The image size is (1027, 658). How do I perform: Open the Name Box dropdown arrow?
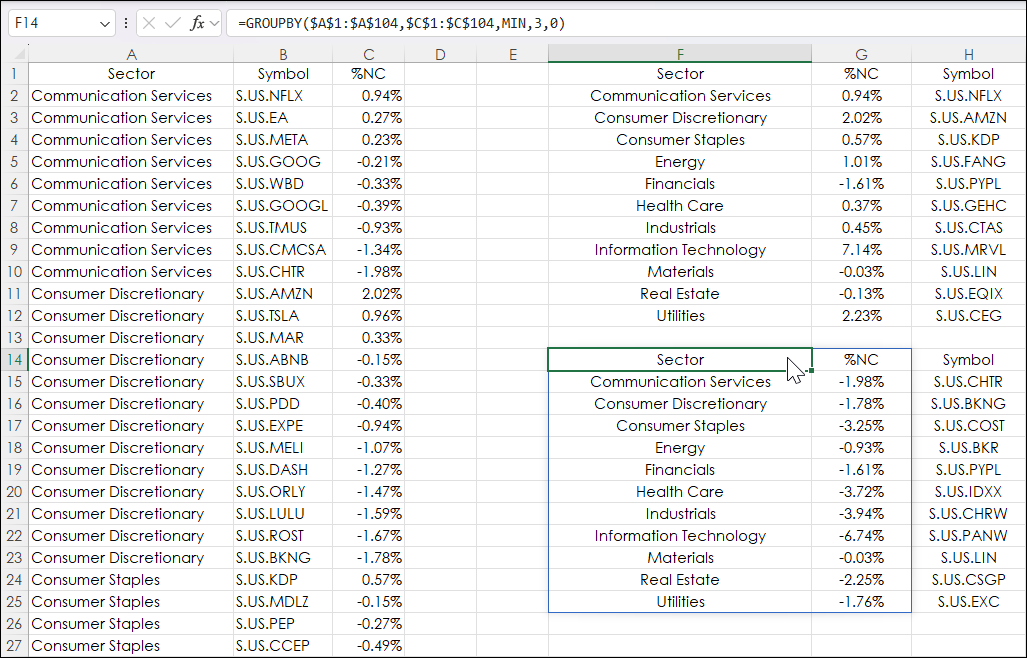pyautogui.click(x=105, y=22)
